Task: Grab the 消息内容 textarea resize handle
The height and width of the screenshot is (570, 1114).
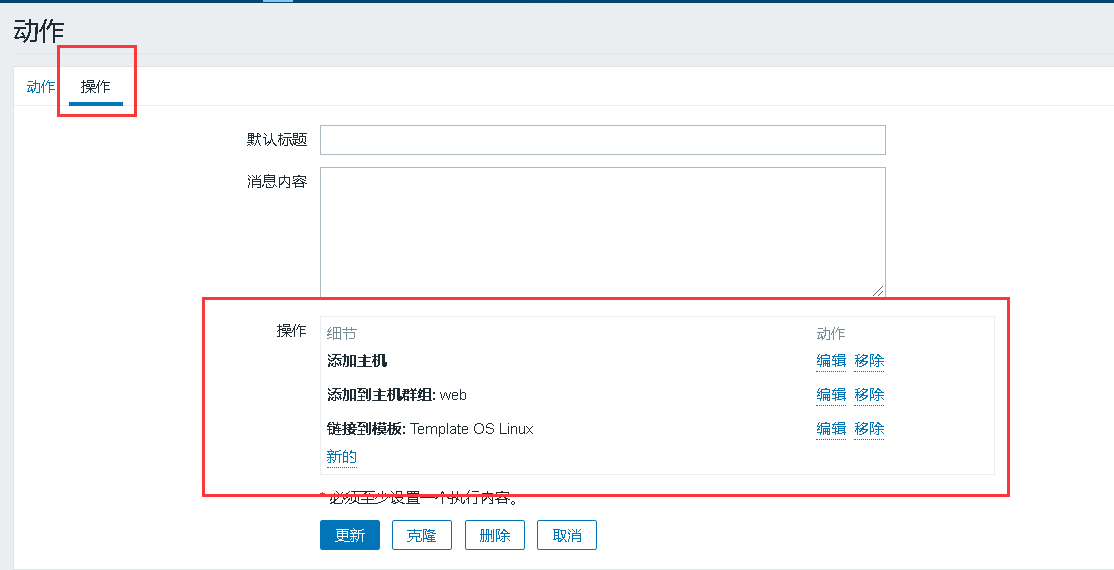Action: (878, 291)
